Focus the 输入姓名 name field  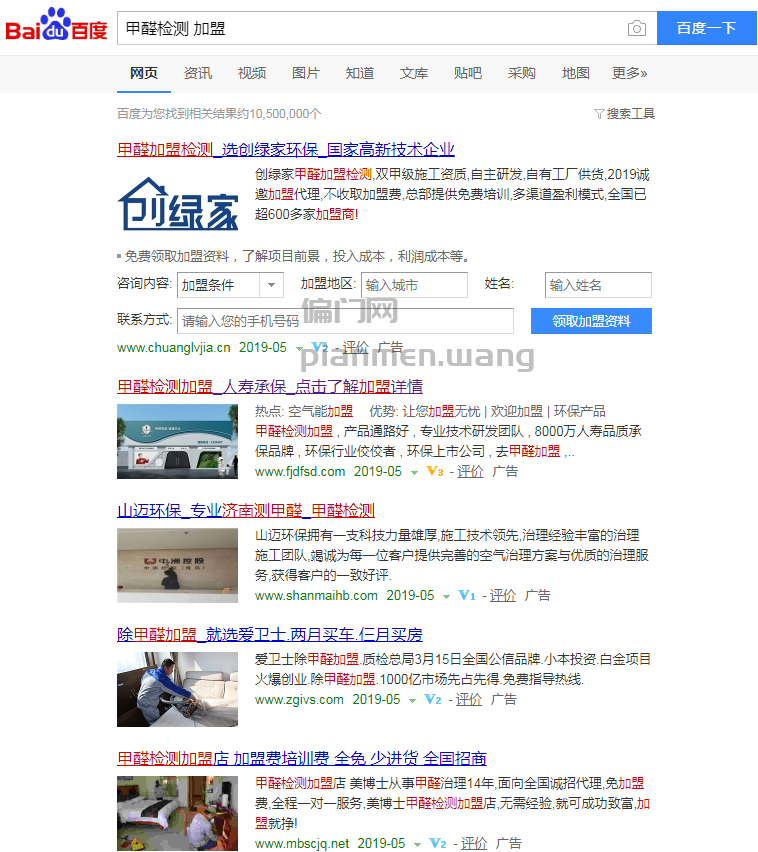[x=598, y=285]
